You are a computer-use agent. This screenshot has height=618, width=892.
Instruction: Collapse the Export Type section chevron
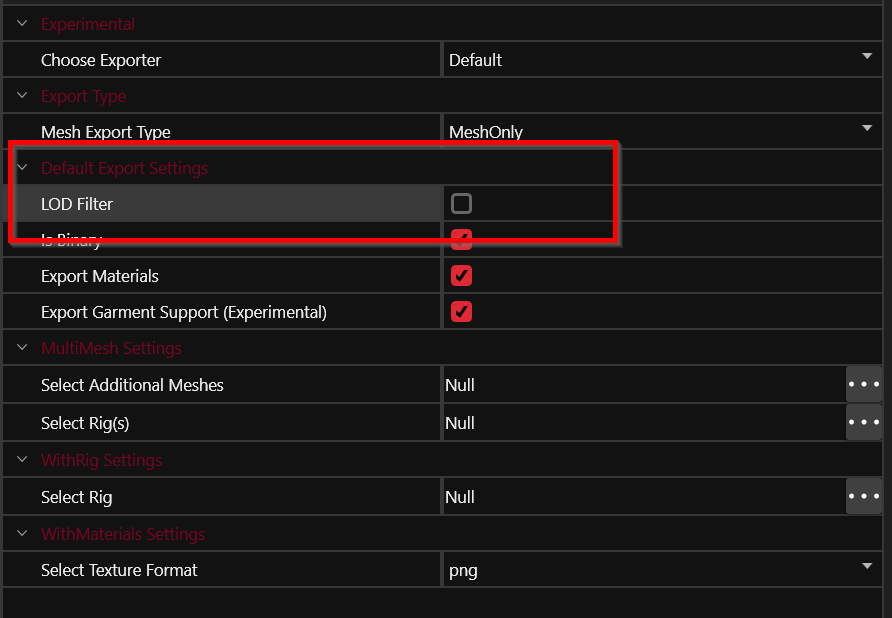pyautogui.click(x=22, y=96)
